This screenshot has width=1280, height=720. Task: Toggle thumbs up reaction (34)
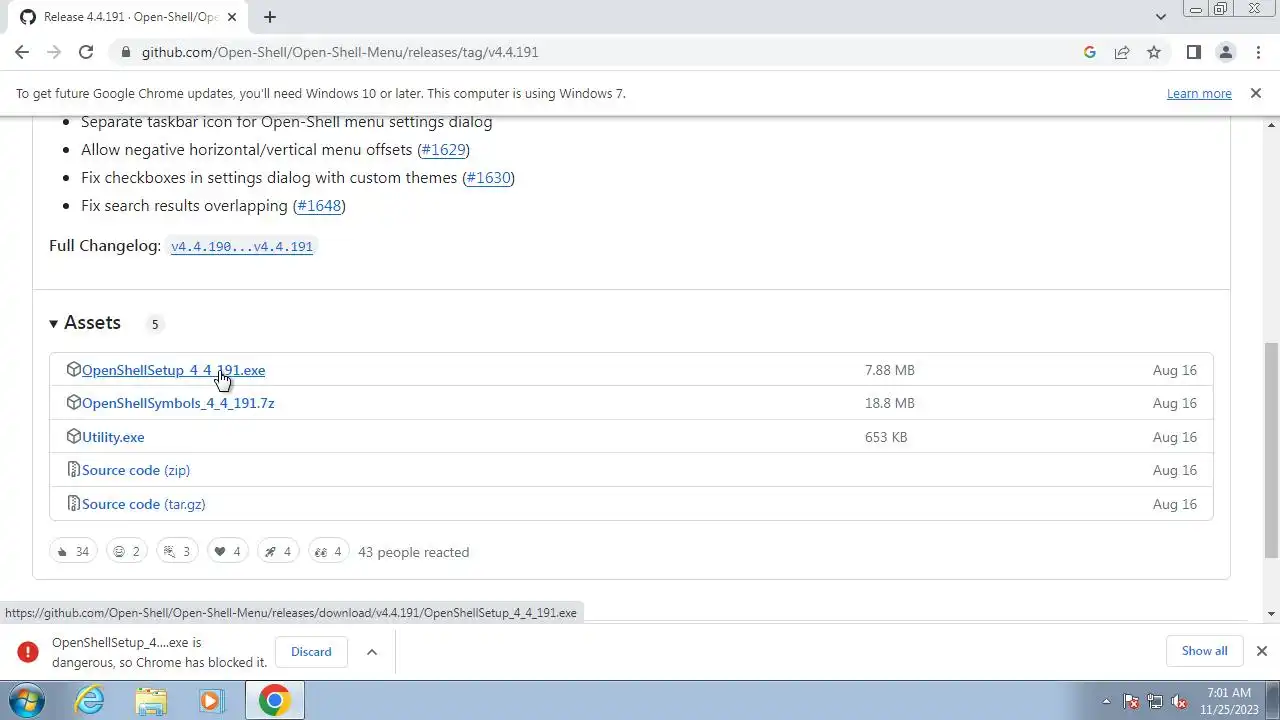(73, 552)
